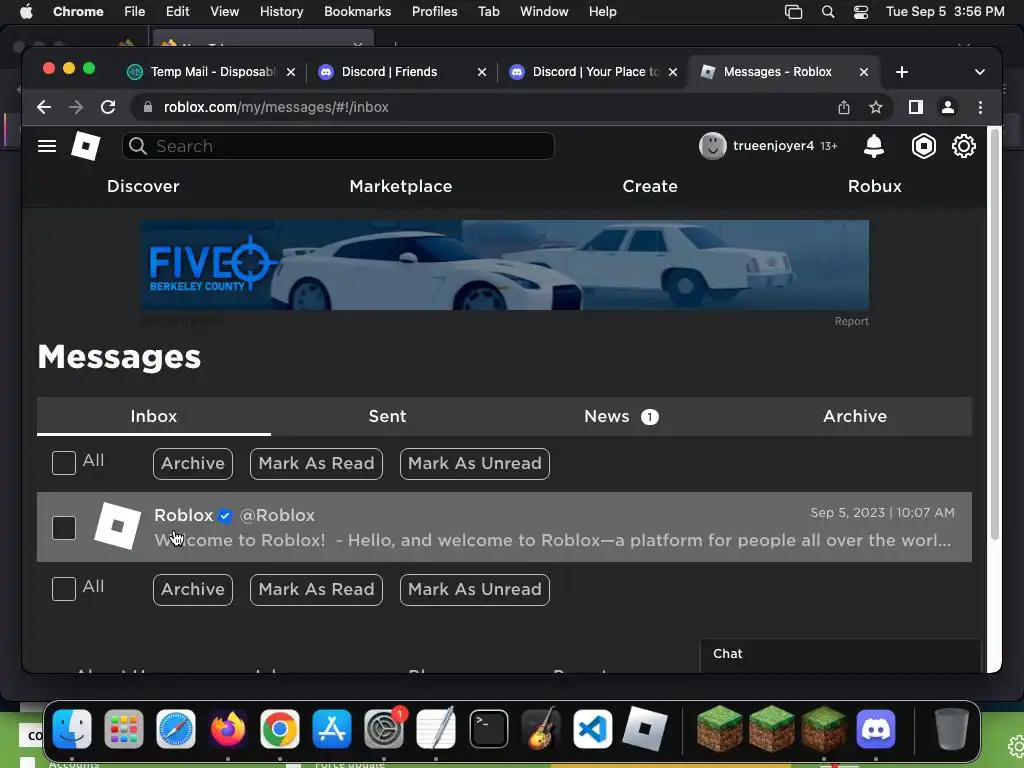Open the Chrome History menu
1024x768 pixels.
(281, 12)
